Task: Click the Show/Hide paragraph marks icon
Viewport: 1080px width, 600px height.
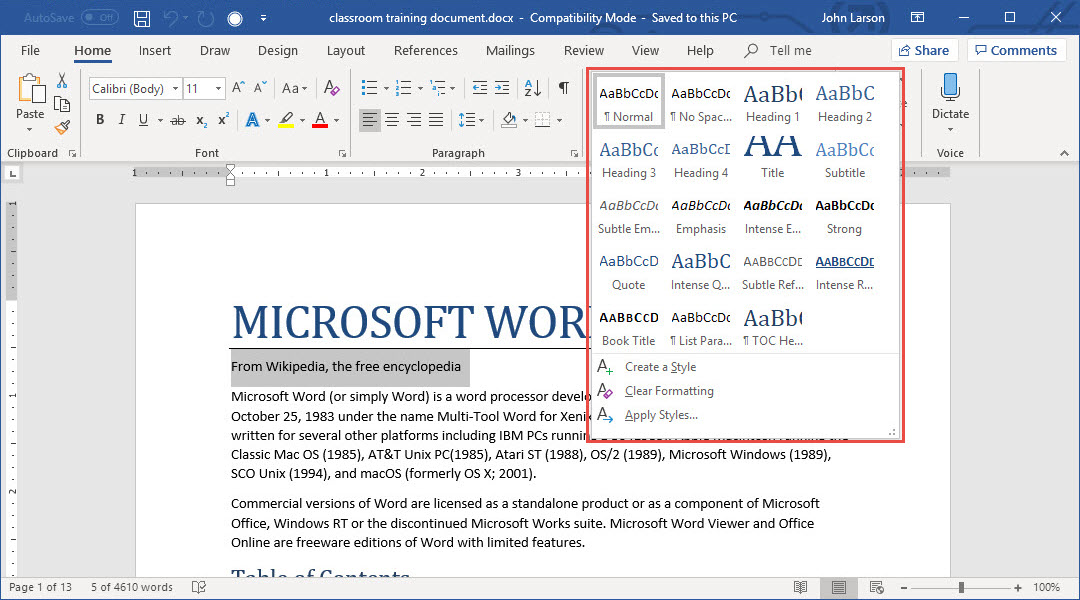Action: 564,88
